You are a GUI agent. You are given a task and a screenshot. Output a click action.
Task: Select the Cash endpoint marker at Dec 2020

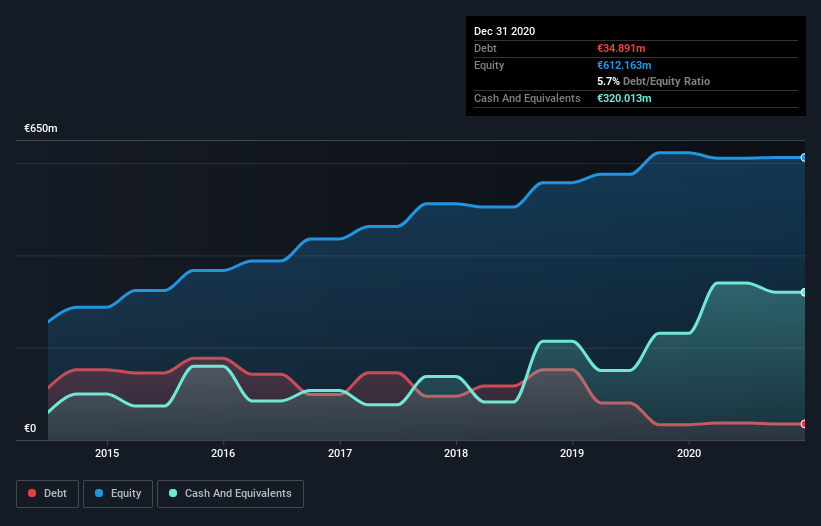tap(804, 292)
